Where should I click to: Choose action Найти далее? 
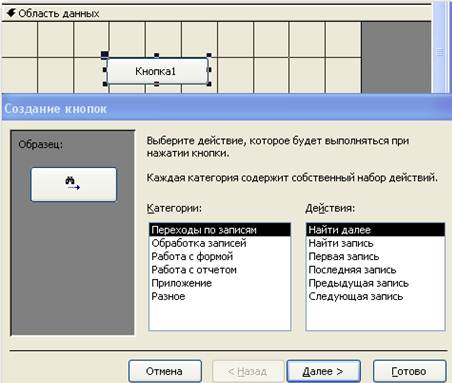[375, 230]
